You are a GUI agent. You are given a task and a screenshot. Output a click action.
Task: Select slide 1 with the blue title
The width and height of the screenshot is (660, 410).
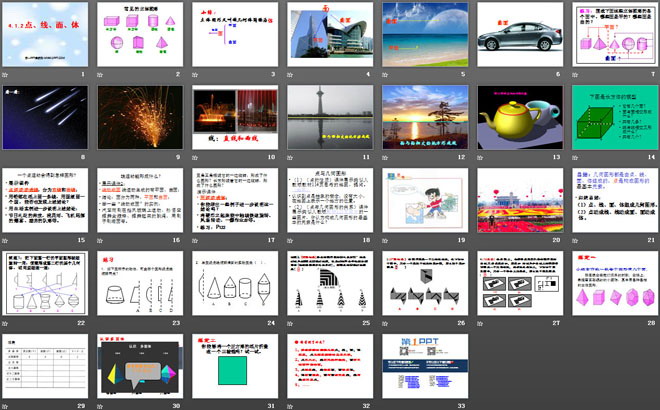click(46, 35)
